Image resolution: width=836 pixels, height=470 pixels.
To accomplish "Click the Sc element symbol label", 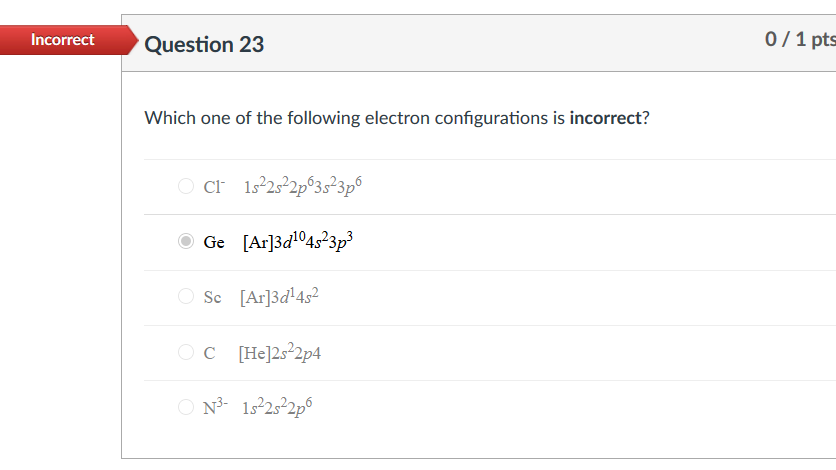I will pos(212,297).
